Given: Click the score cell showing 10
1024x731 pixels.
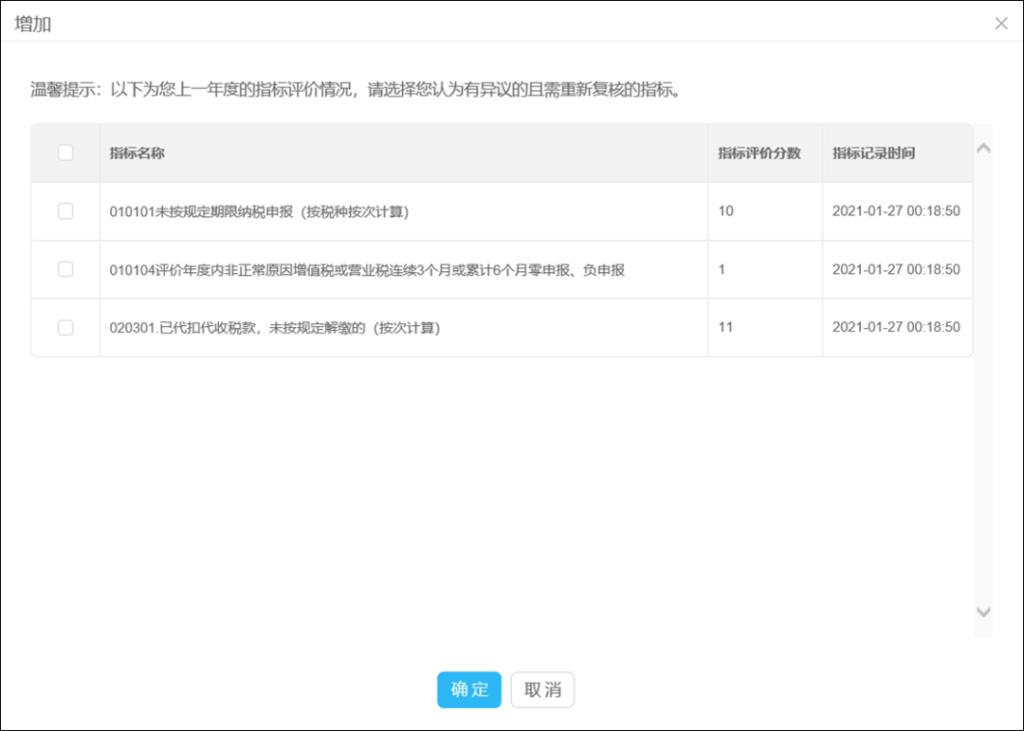Looking at the screenshot, I should coord(726,211).
